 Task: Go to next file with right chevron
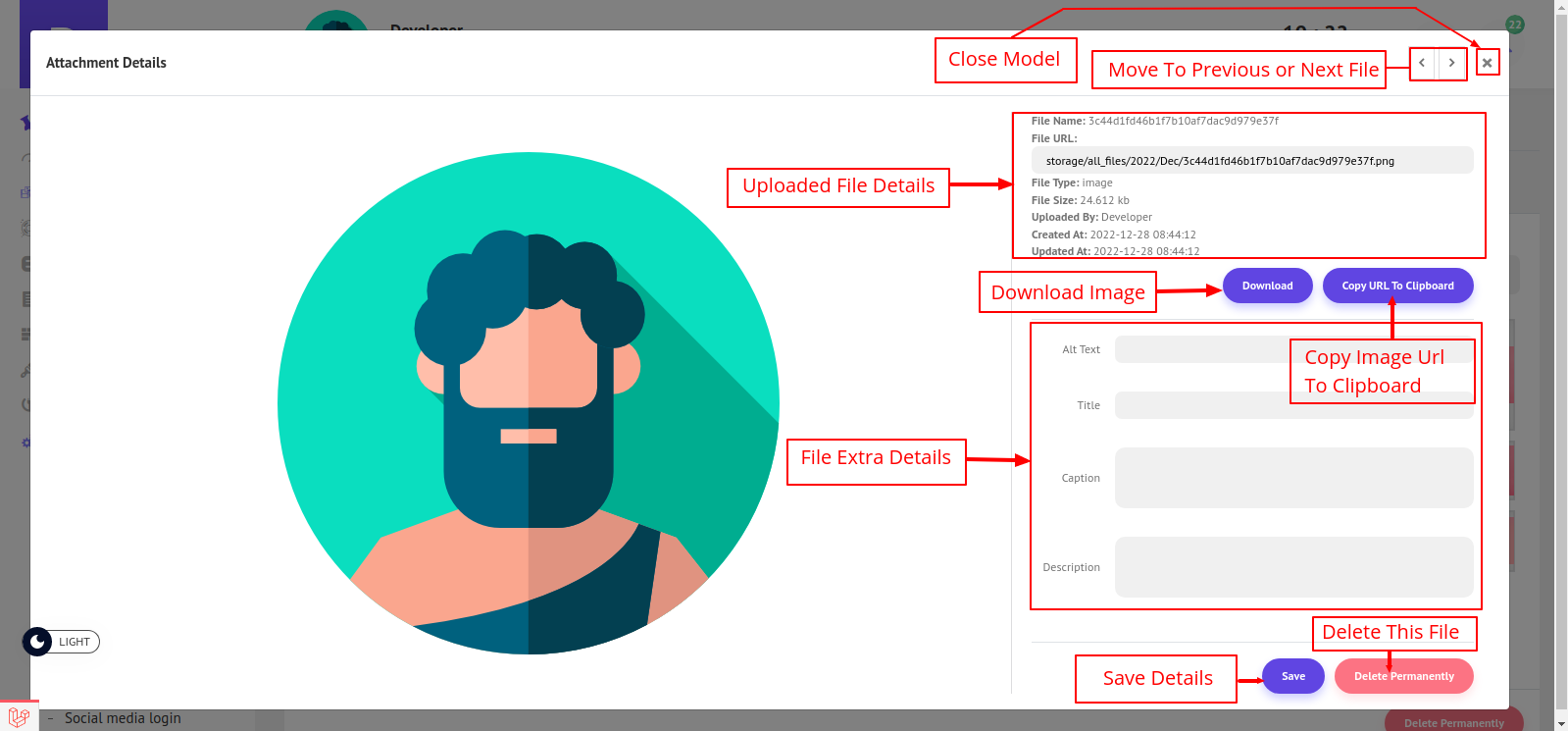click(1451, 63)
